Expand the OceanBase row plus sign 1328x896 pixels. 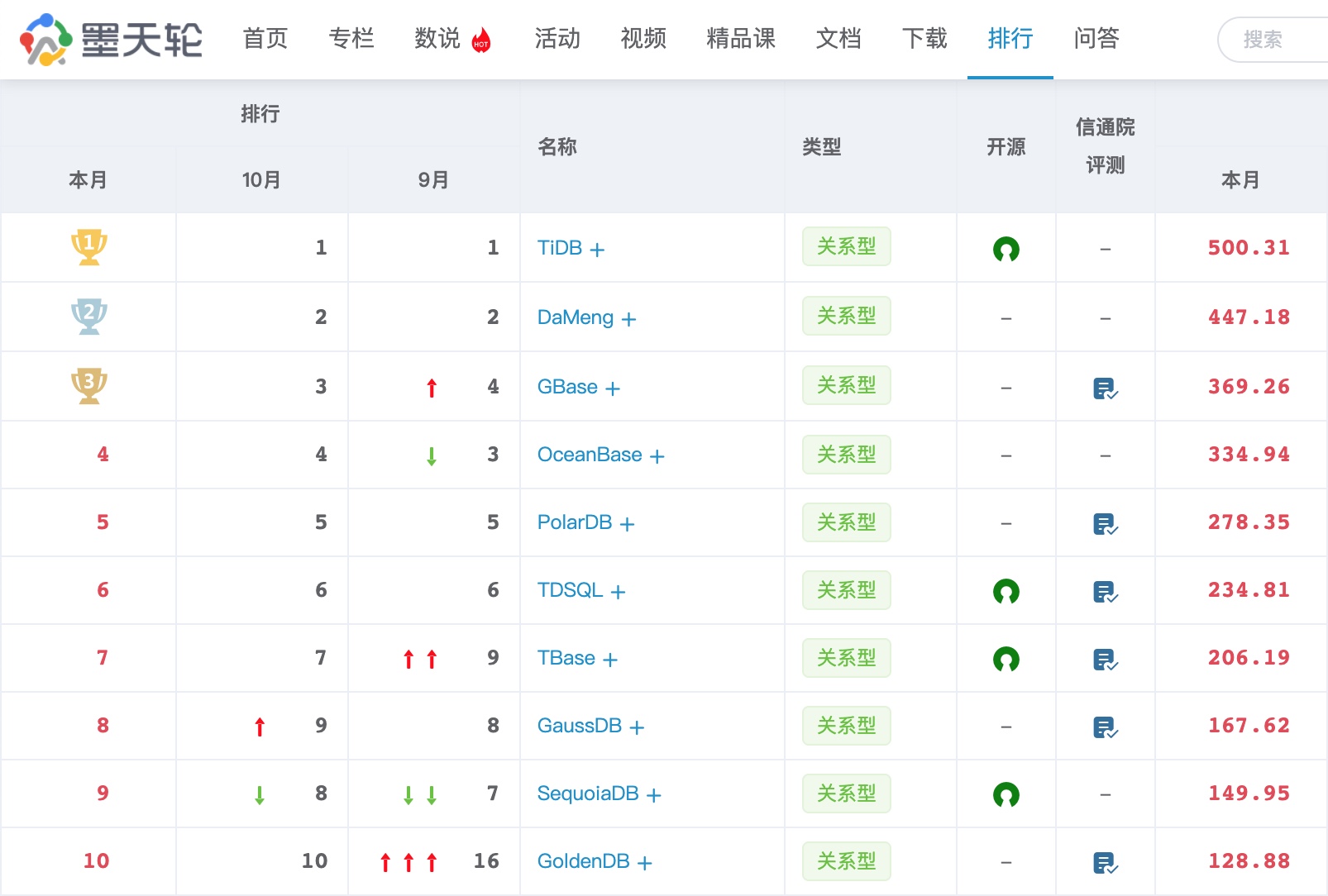[657, 456]
